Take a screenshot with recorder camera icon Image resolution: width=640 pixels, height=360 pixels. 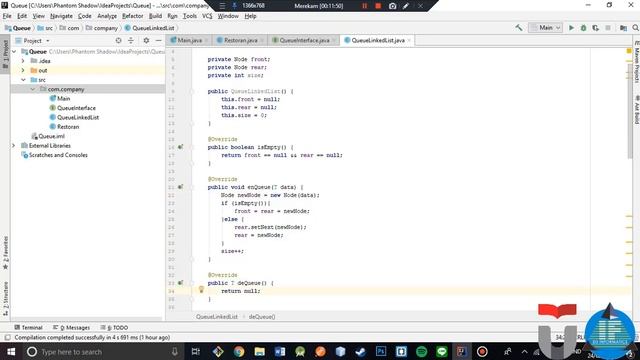tap(392, 6)
